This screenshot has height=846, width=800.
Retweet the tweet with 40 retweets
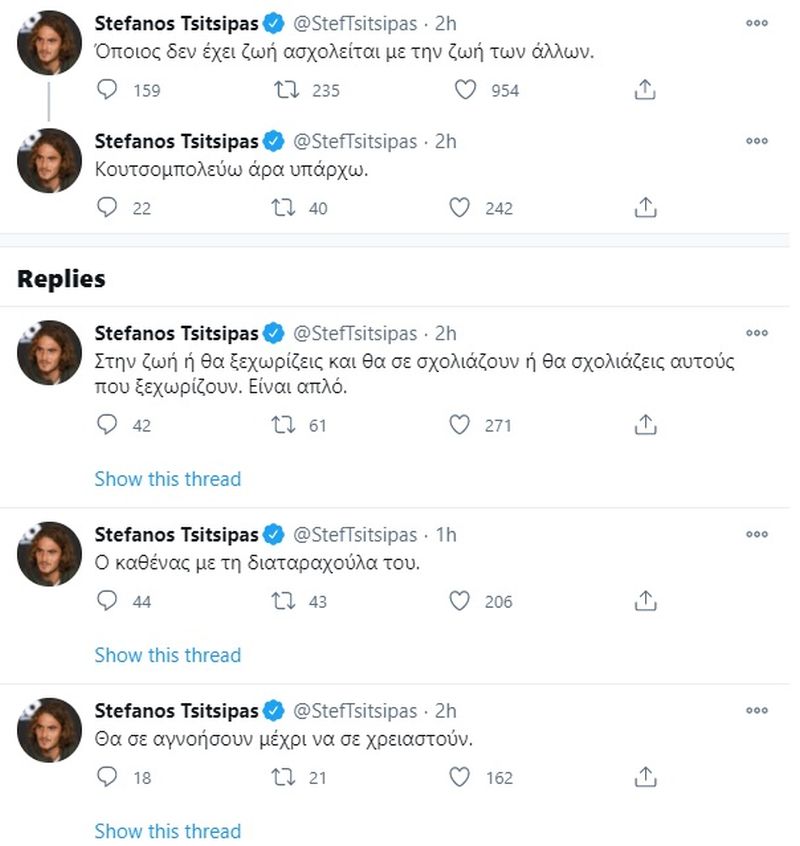coord(285,208)
